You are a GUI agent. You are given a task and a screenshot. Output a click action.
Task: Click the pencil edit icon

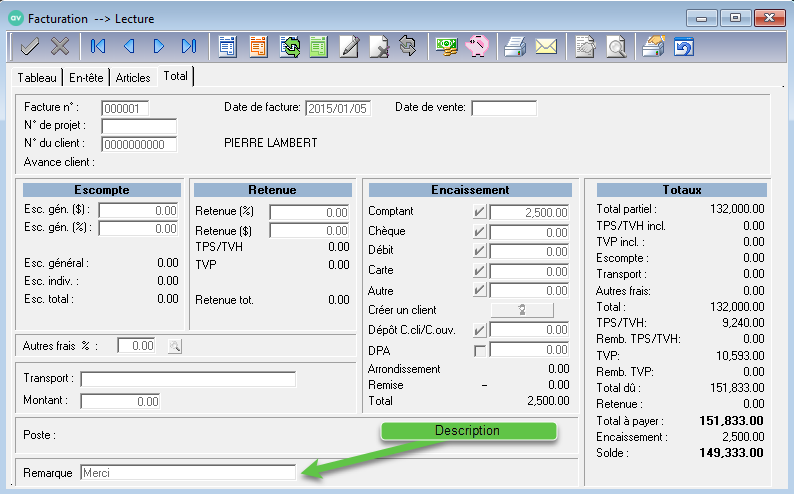coord(349,46)
